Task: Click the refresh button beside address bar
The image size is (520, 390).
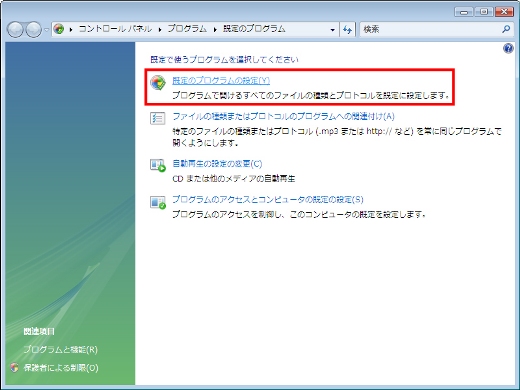Action: coord(347,30)
